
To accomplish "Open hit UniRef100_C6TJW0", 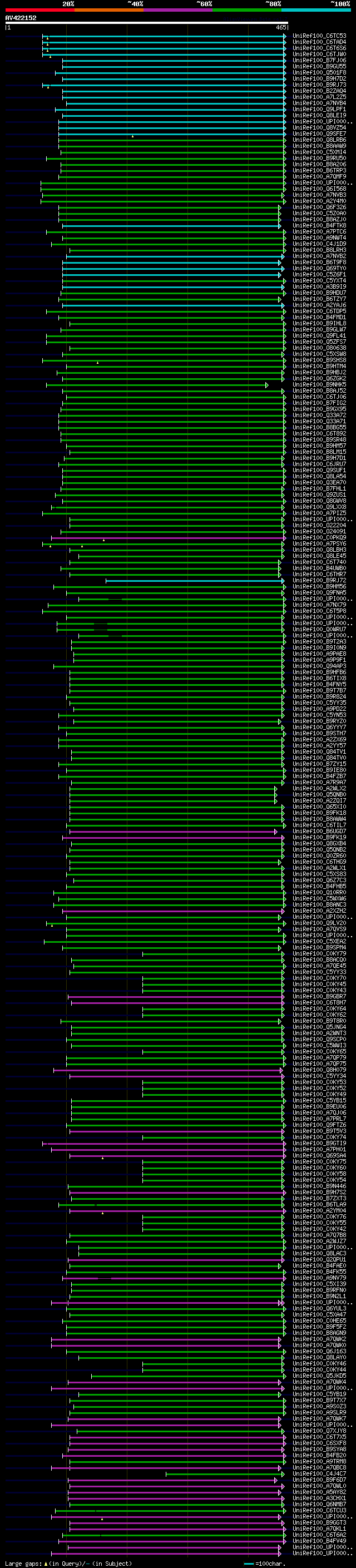I will pos(319,54).
